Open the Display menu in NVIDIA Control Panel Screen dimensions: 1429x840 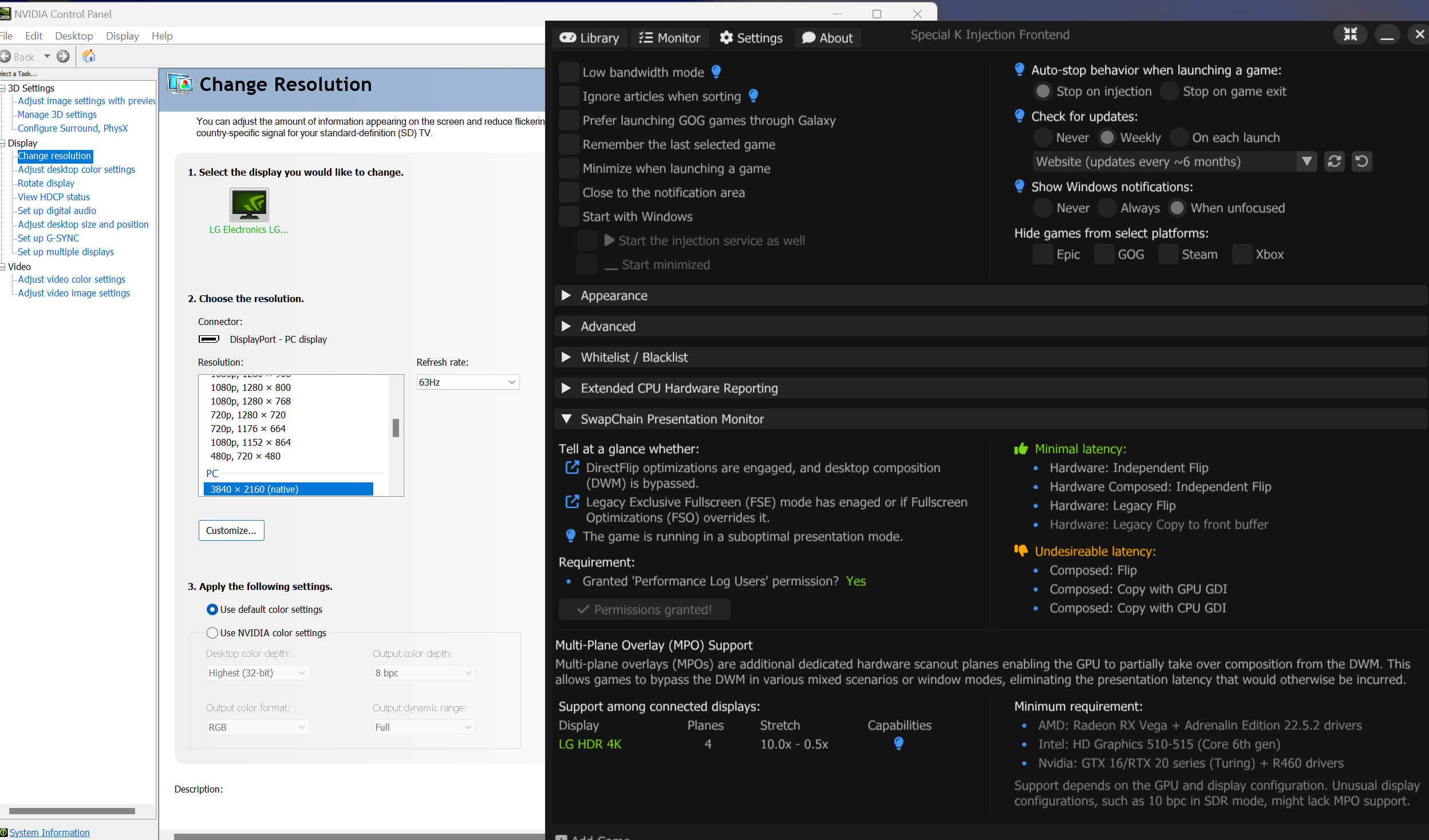pyautogui.click(x=123, y=35)
